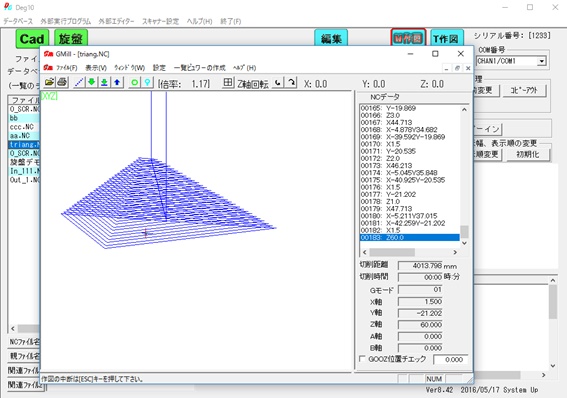
Task: Click Deg10 file list scroll left arrow
Action: click(13, 328)
